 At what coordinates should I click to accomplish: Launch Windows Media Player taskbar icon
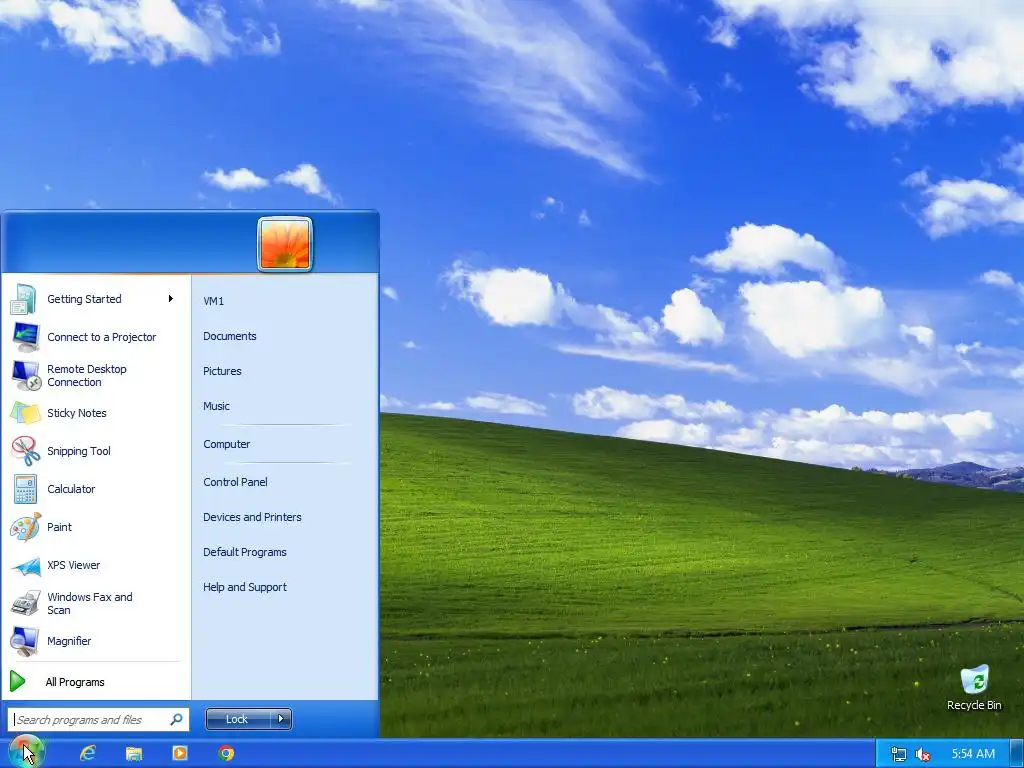click(180, 754)
